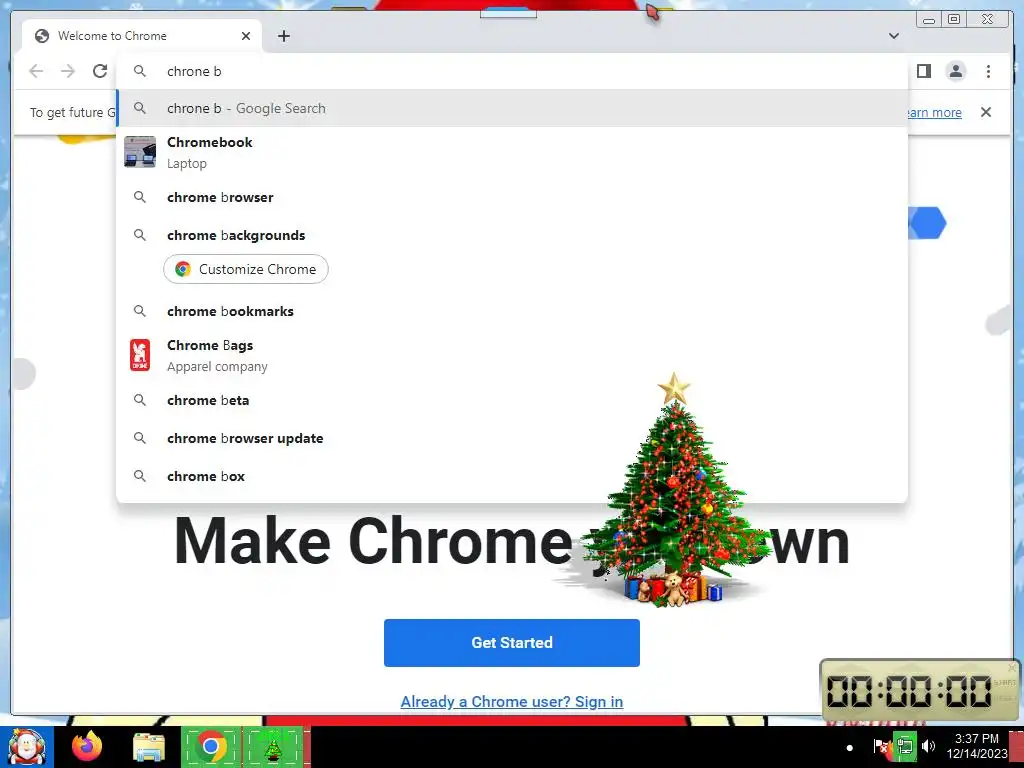Screen dimensions: 1024x768
Task: Click the back navigation arrow
Action: [x=36, y=71]
